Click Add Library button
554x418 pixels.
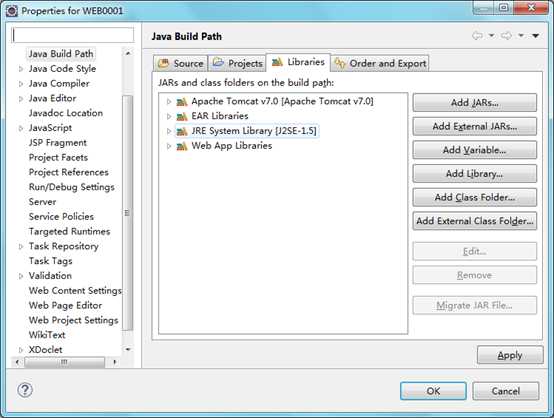[x=475, y=173]
